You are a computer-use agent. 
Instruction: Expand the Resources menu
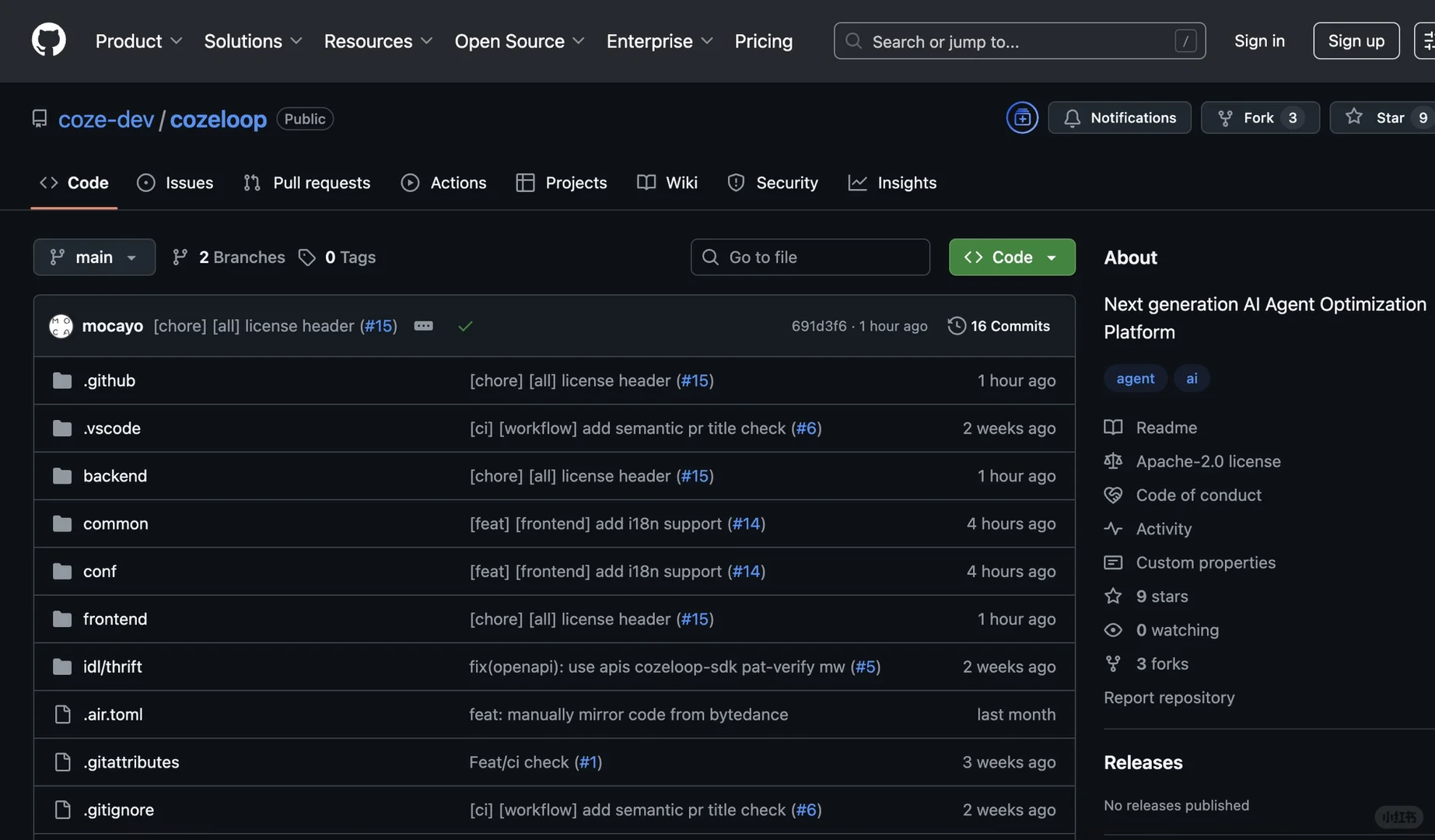[x=378, y=40]
